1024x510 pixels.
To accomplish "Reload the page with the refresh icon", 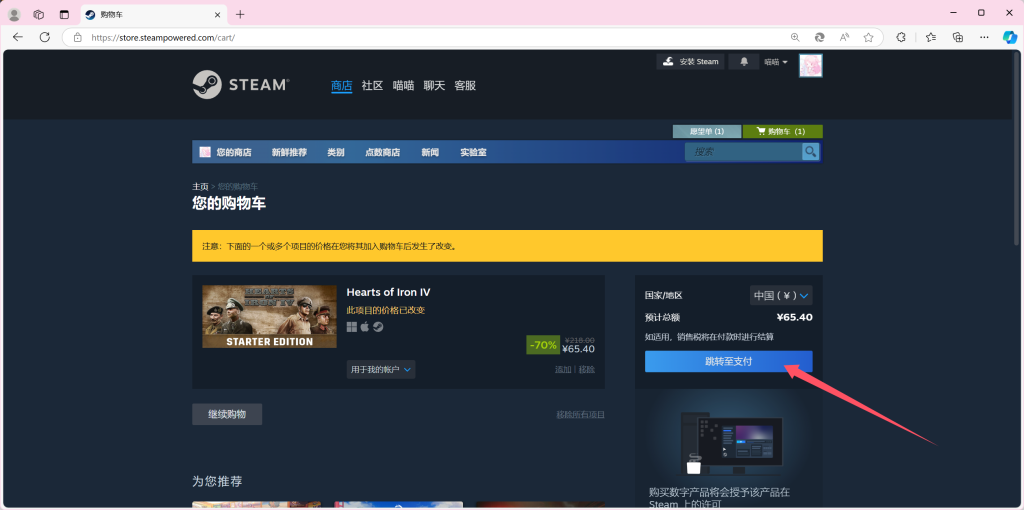I will click(44, 37).
